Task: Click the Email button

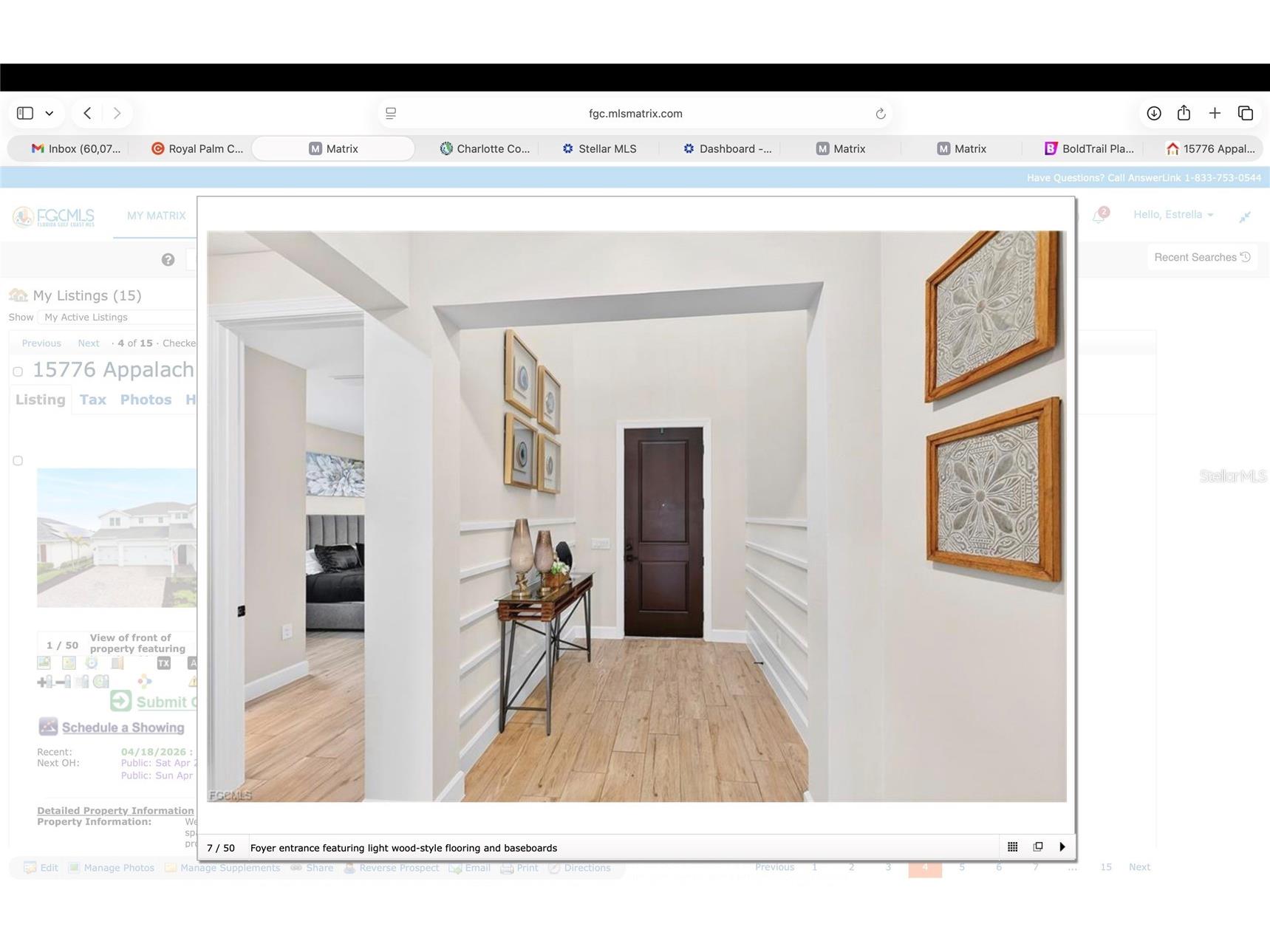Action: (469, 868)
